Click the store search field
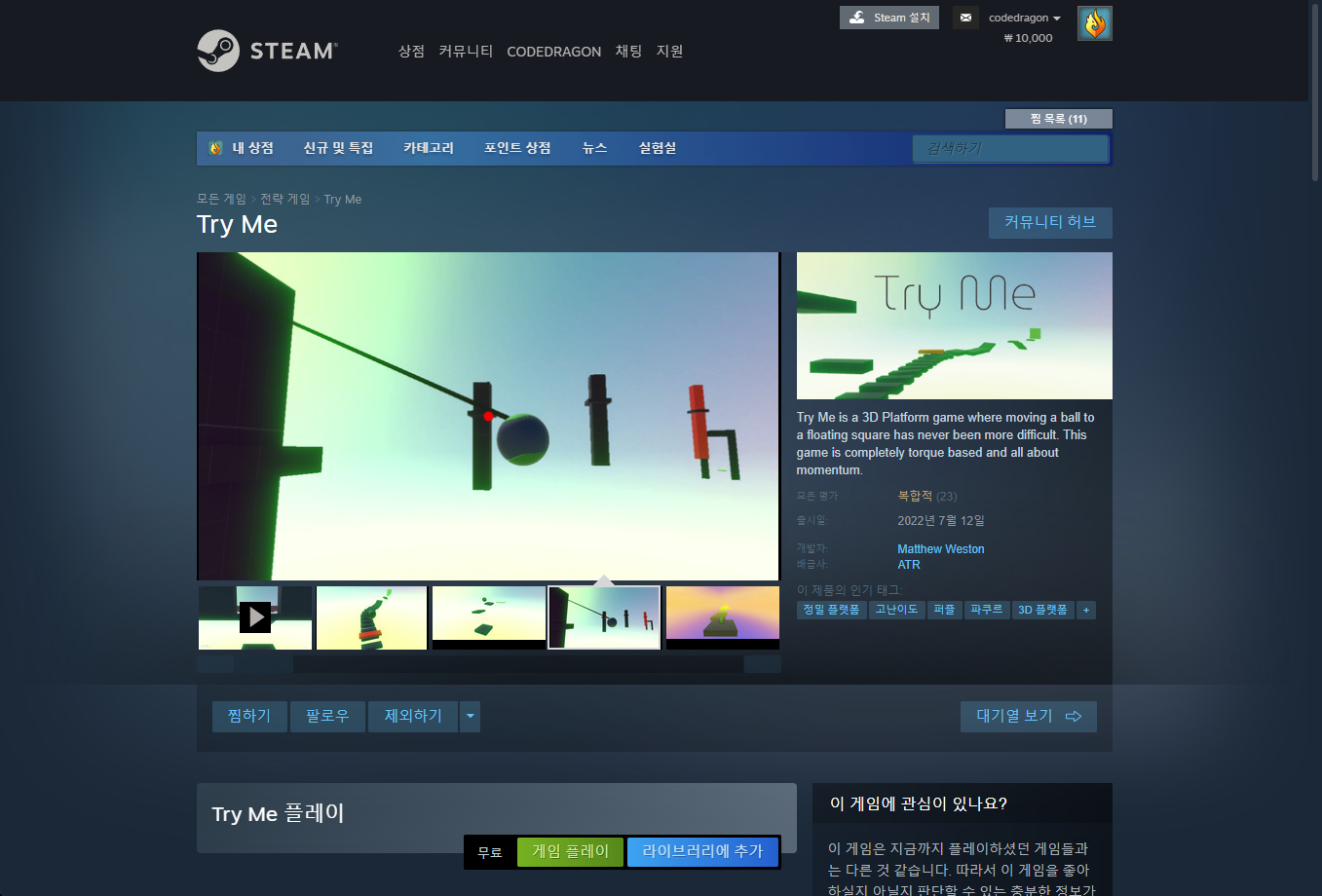This screenshot has height=896, width=1322. tap(1010, 148)
